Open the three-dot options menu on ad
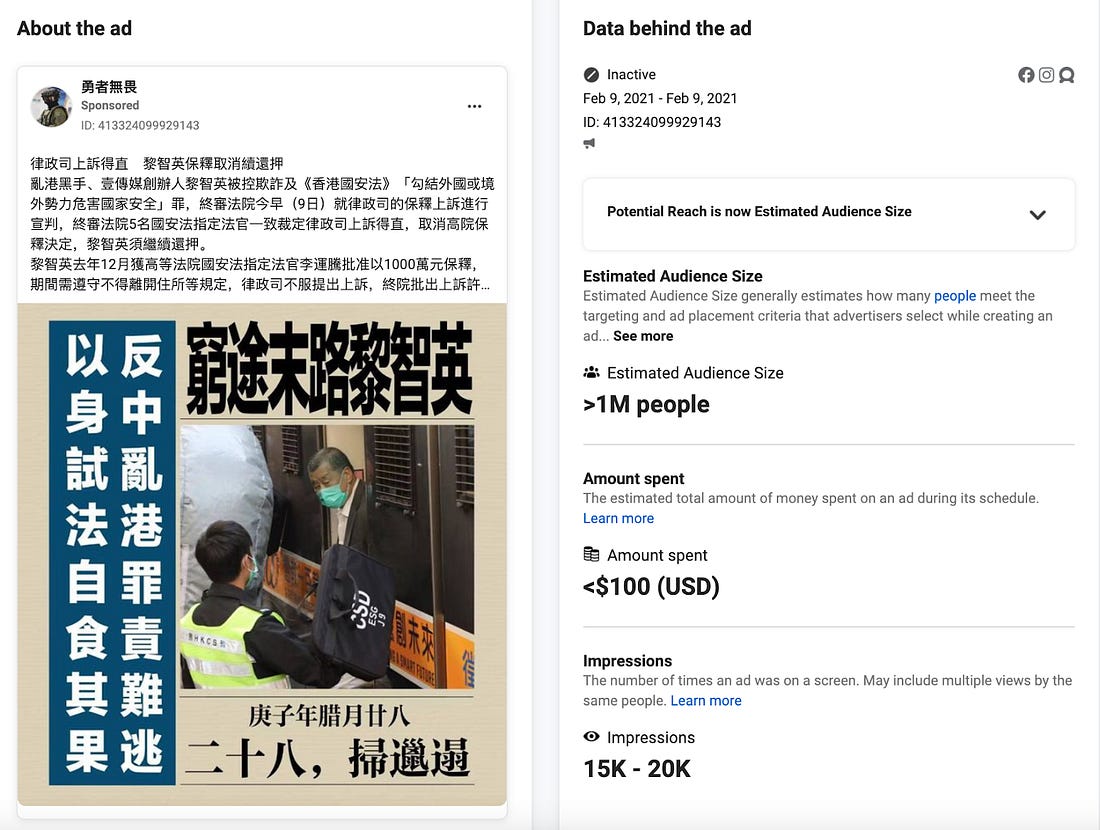 coord(474,107)
